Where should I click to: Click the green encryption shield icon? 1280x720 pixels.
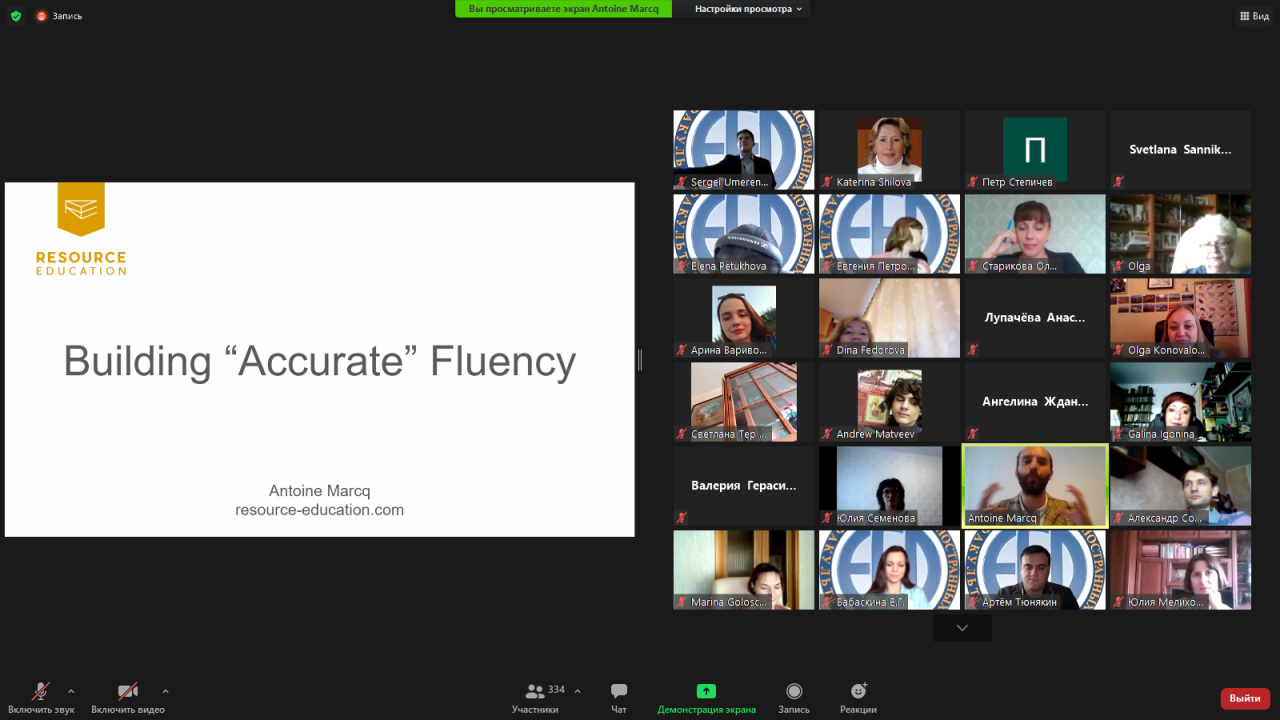(16, 16)
